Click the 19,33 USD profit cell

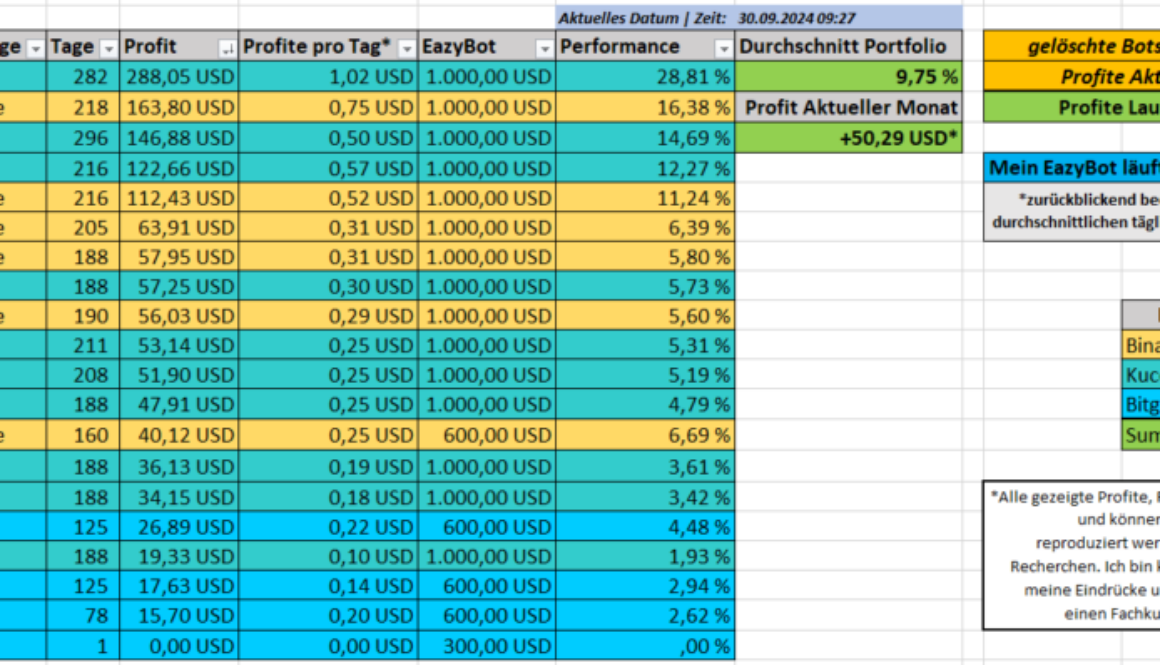[179, 557]
